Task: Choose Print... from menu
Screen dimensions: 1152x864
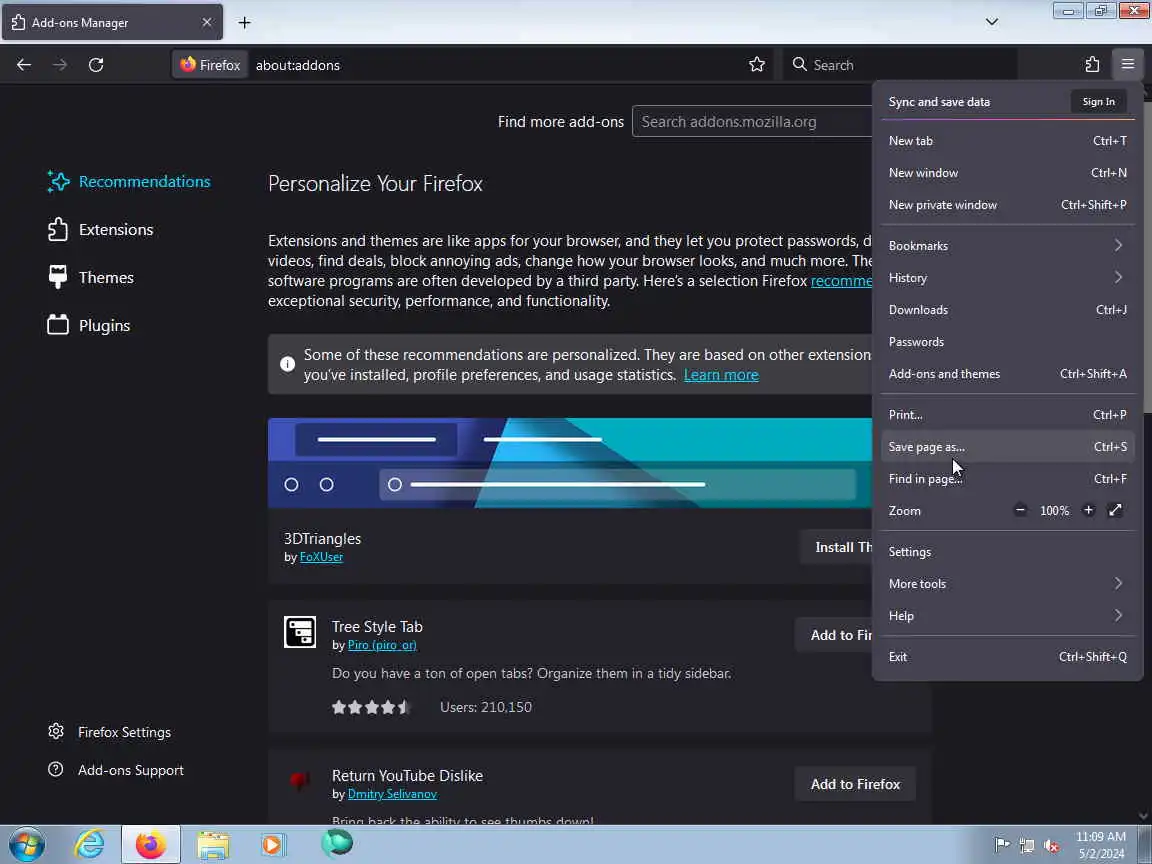Action: (1007, 414)
